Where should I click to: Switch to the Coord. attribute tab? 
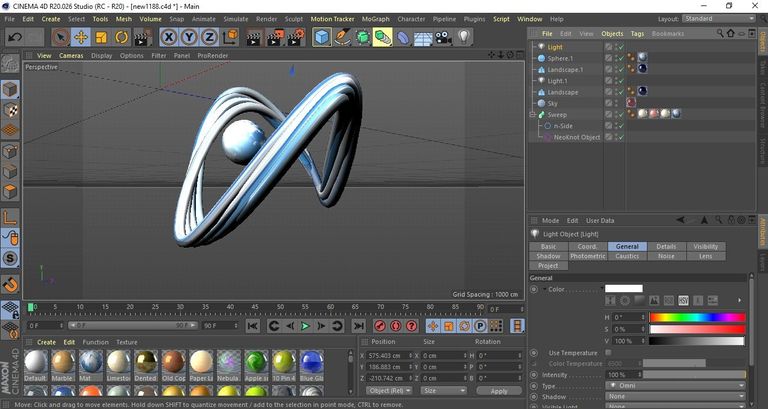point(588,246)
